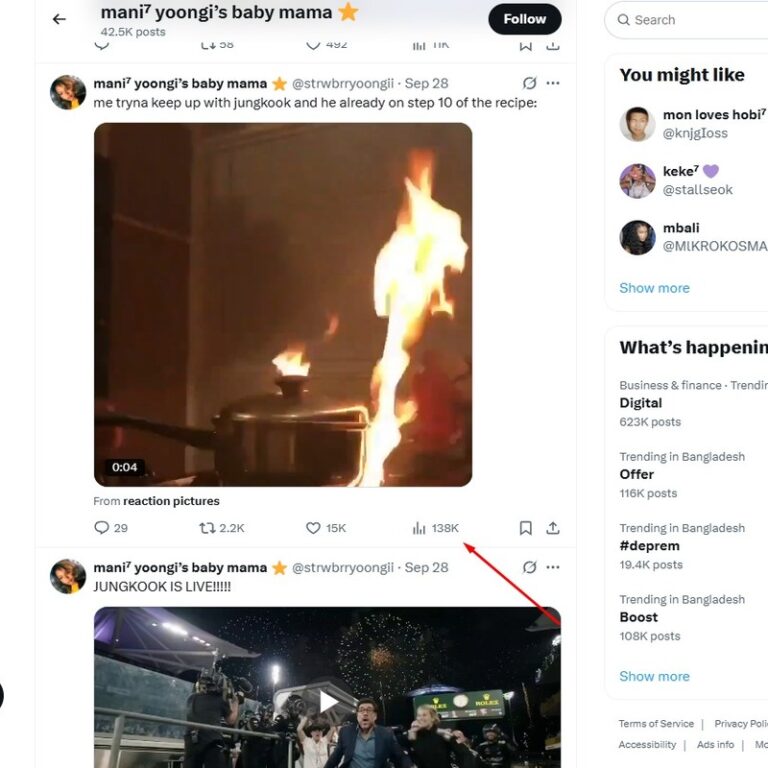View analytics showing 138K views
The height and width of the screenshot is (768, 768).
click(420, 528)
